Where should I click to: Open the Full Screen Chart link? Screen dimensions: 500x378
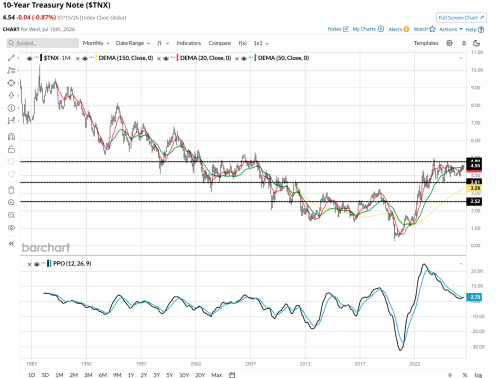point(461,18)
